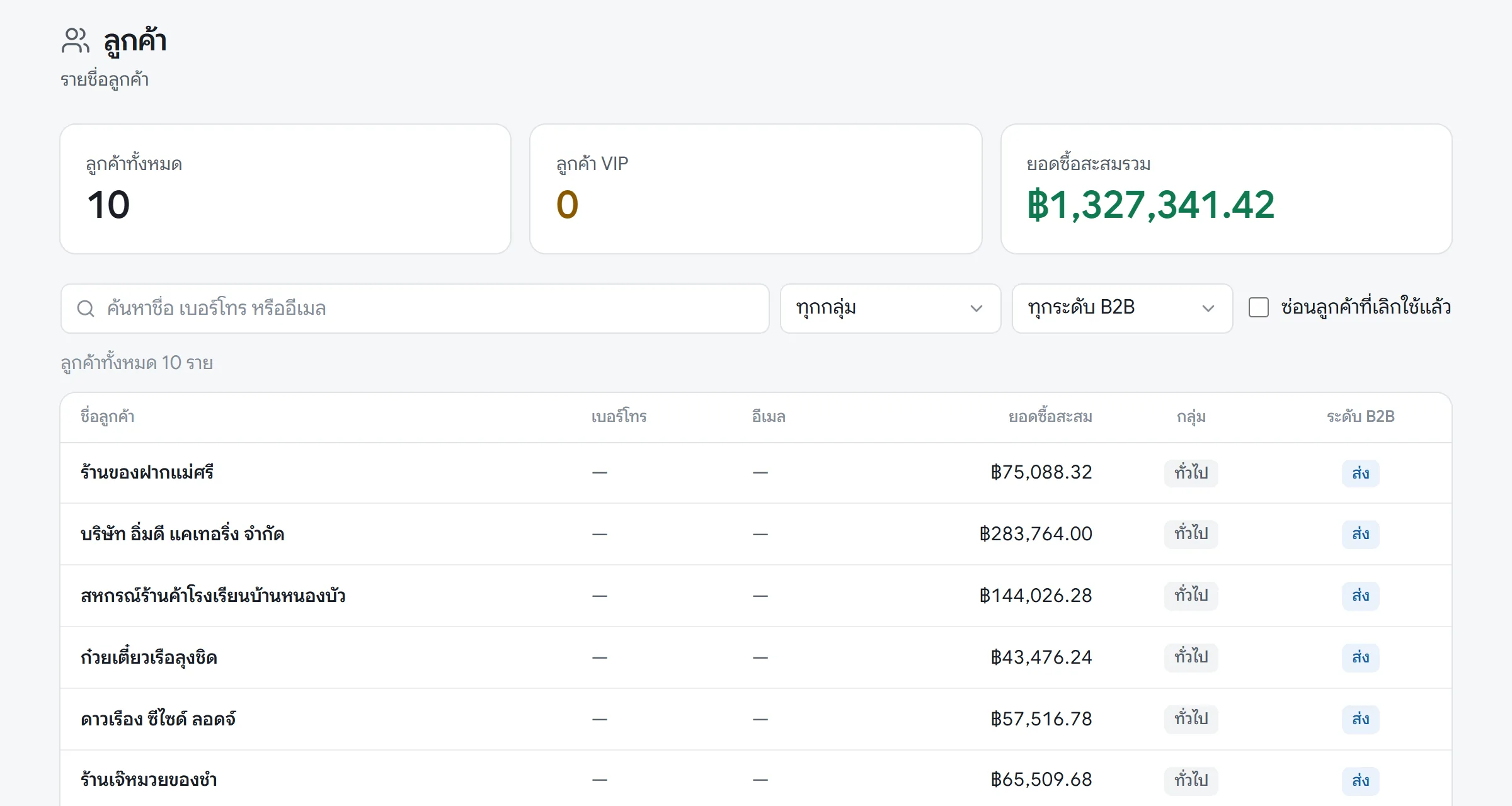Open the ทุกระดับ B2B level dropdown
The width and height of the screenshot is (1512, 806).
(x=1122, y=309)
